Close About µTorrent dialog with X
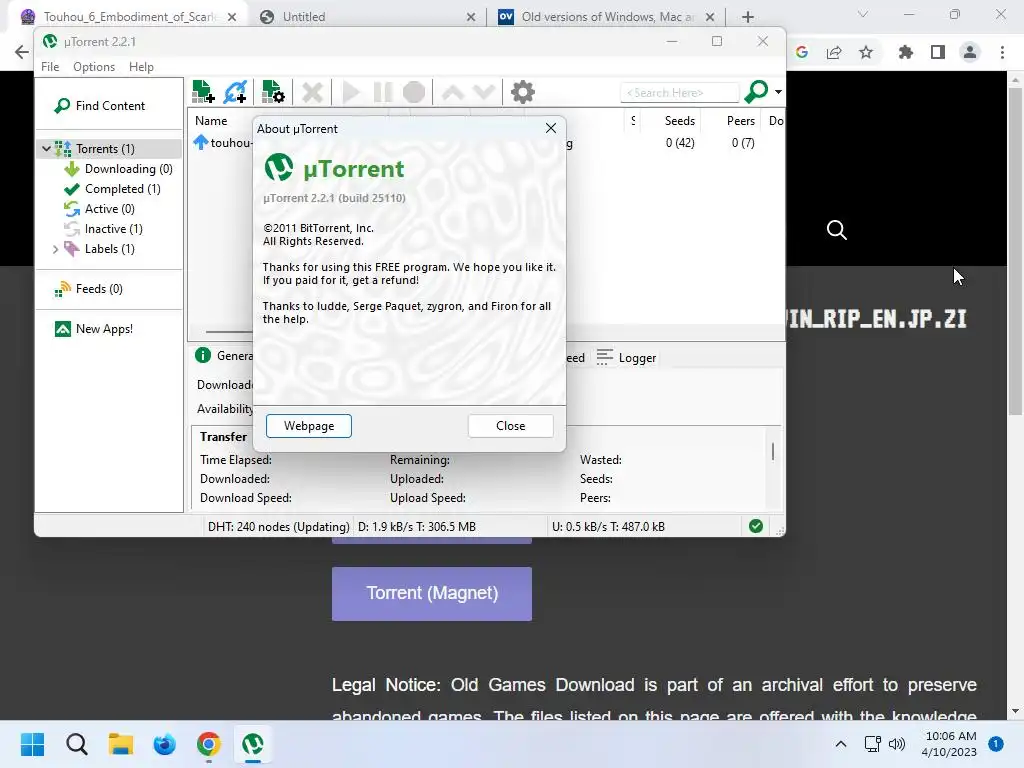Viewport: 1024px width, 768px height. [551, 128]
